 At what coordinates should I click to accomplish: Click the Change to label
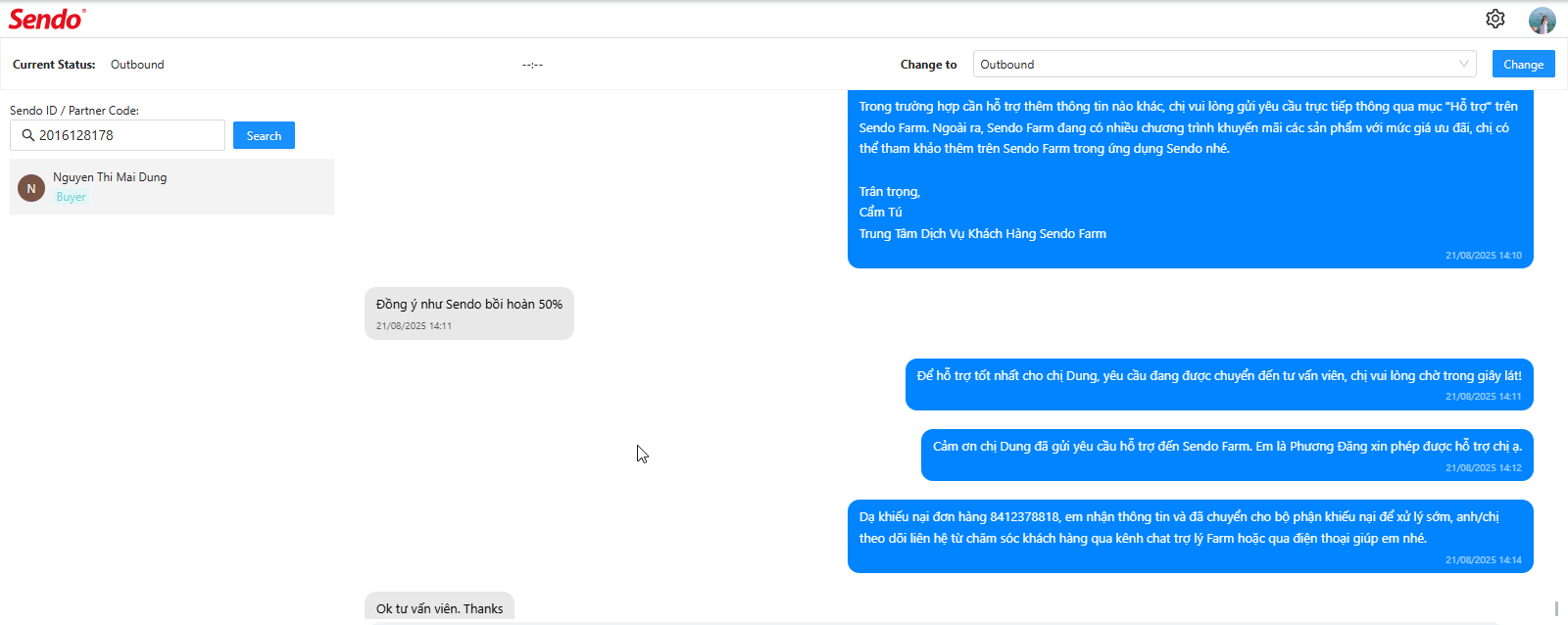coord(928,65)
